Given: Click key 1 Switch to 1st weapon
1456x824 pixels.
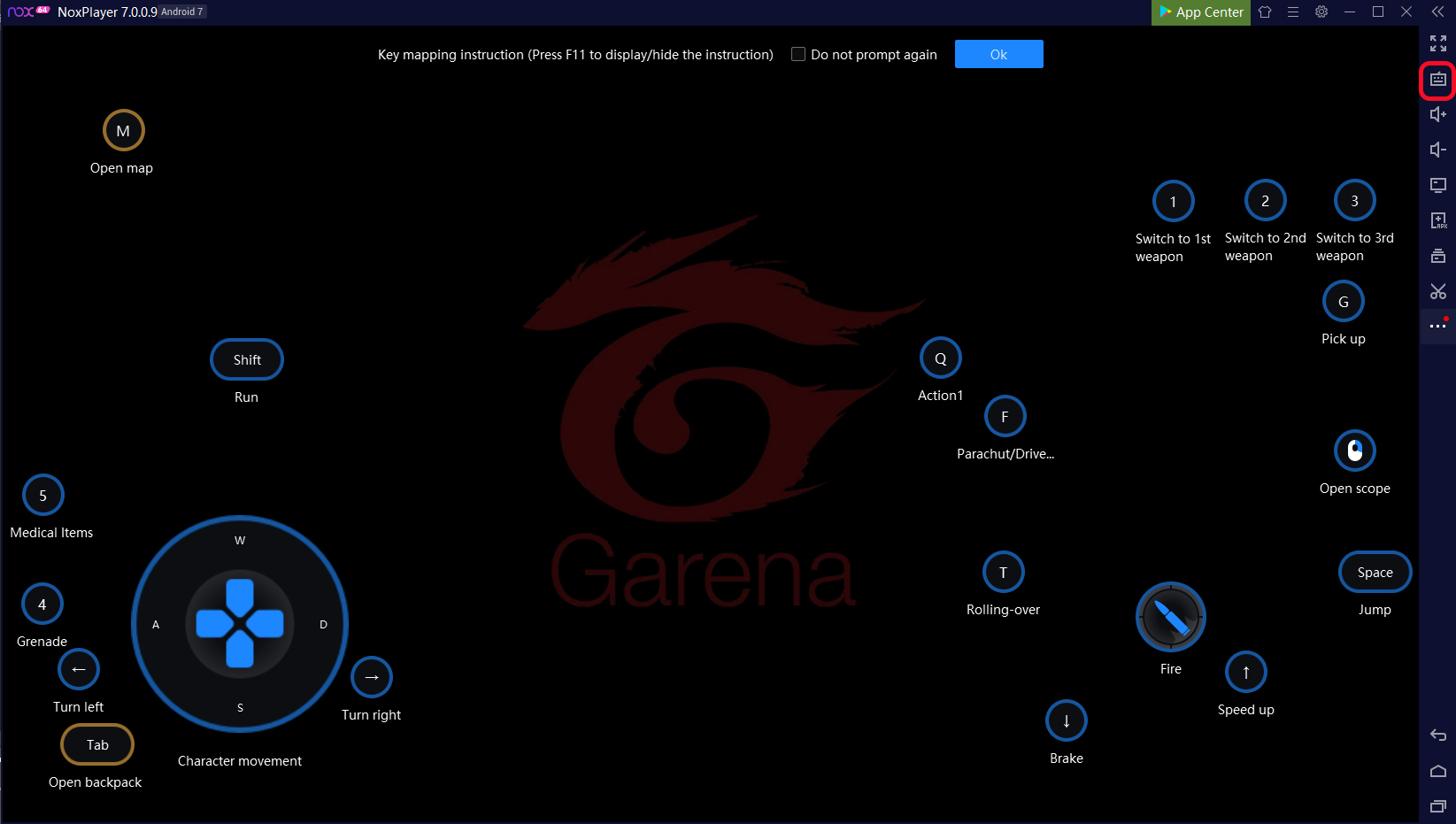Looking at the screenshot, I should [x=1174, y=202].
